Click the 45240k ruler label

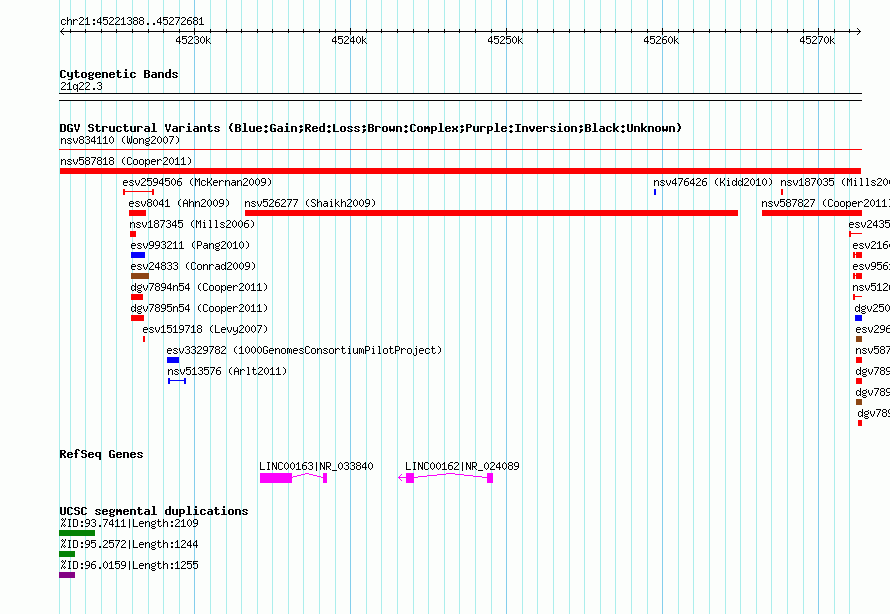click(x=349, y=40)
